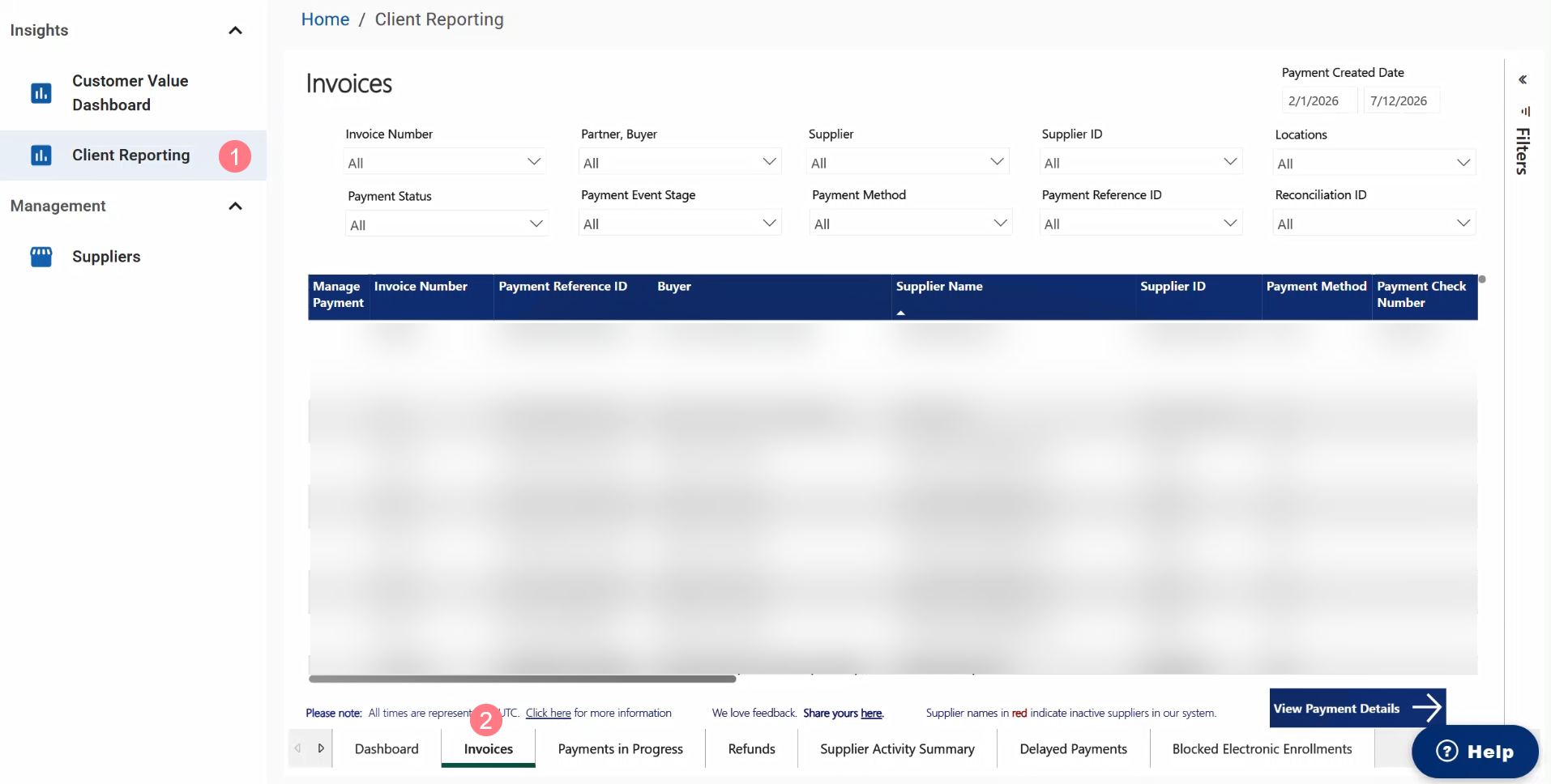
Task: Open the Delayed Payments tab
Action: coord(1074,749)
